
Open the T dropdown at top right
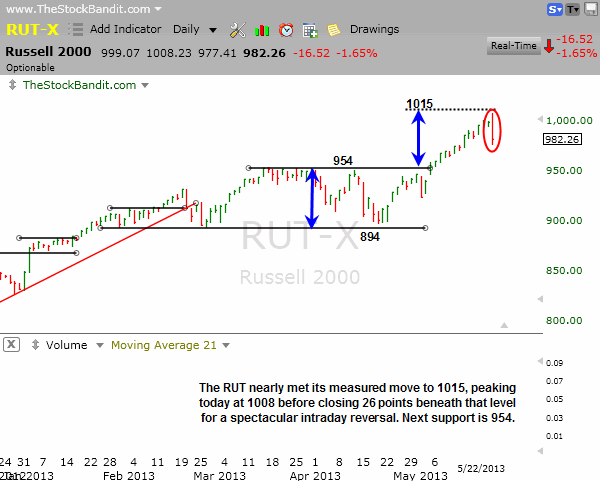tap(573, 10)
